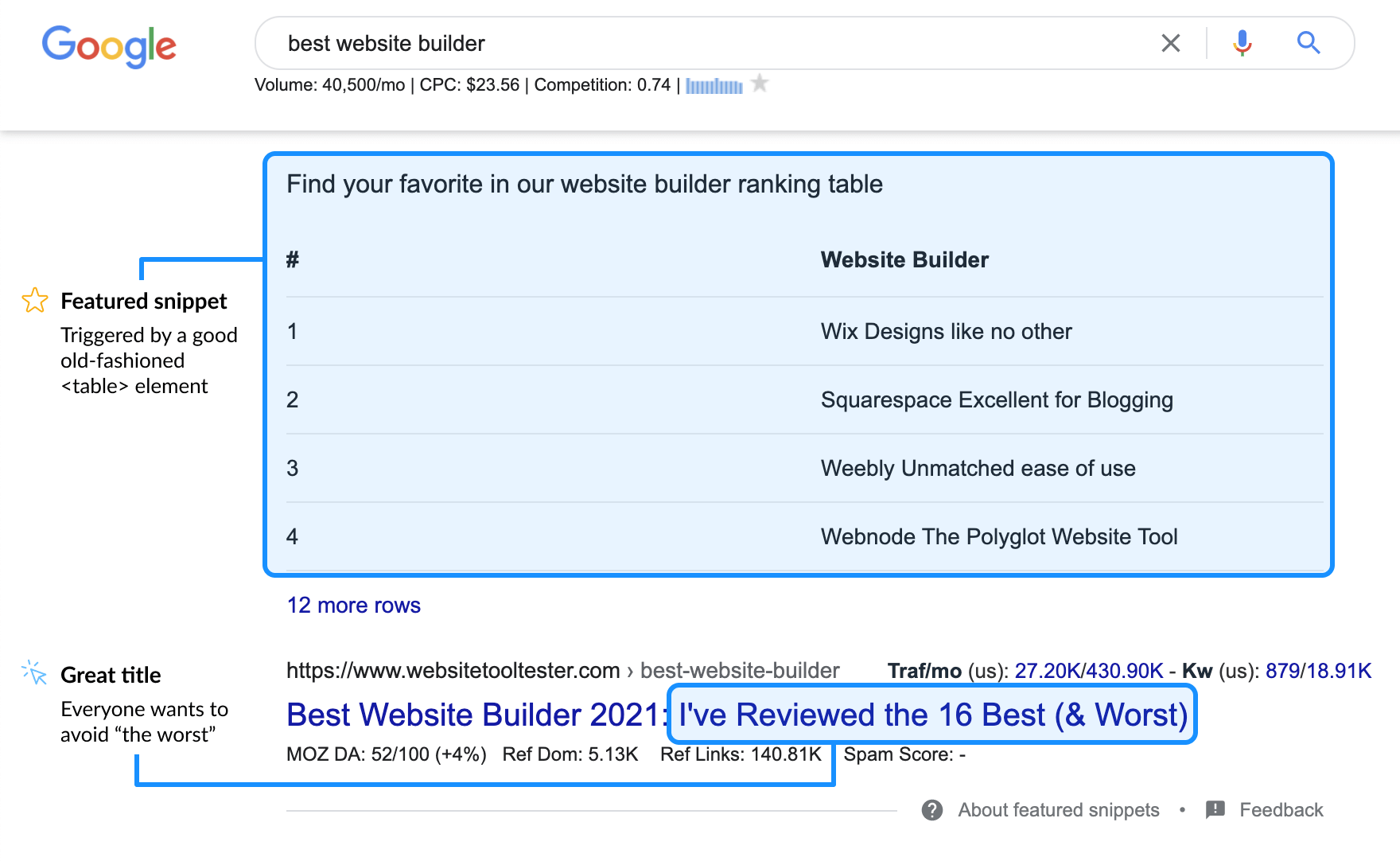Select 'Wix Designs like no other' row

pos(805,331)
